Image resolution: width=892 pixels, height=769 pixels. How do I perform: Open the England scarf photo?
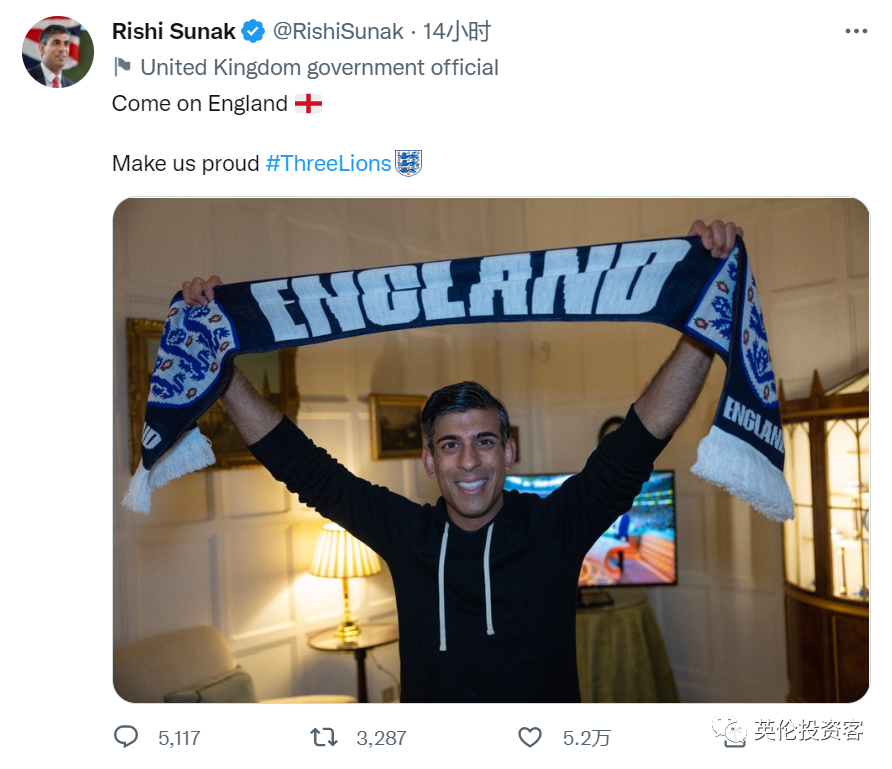pos(490,450)
